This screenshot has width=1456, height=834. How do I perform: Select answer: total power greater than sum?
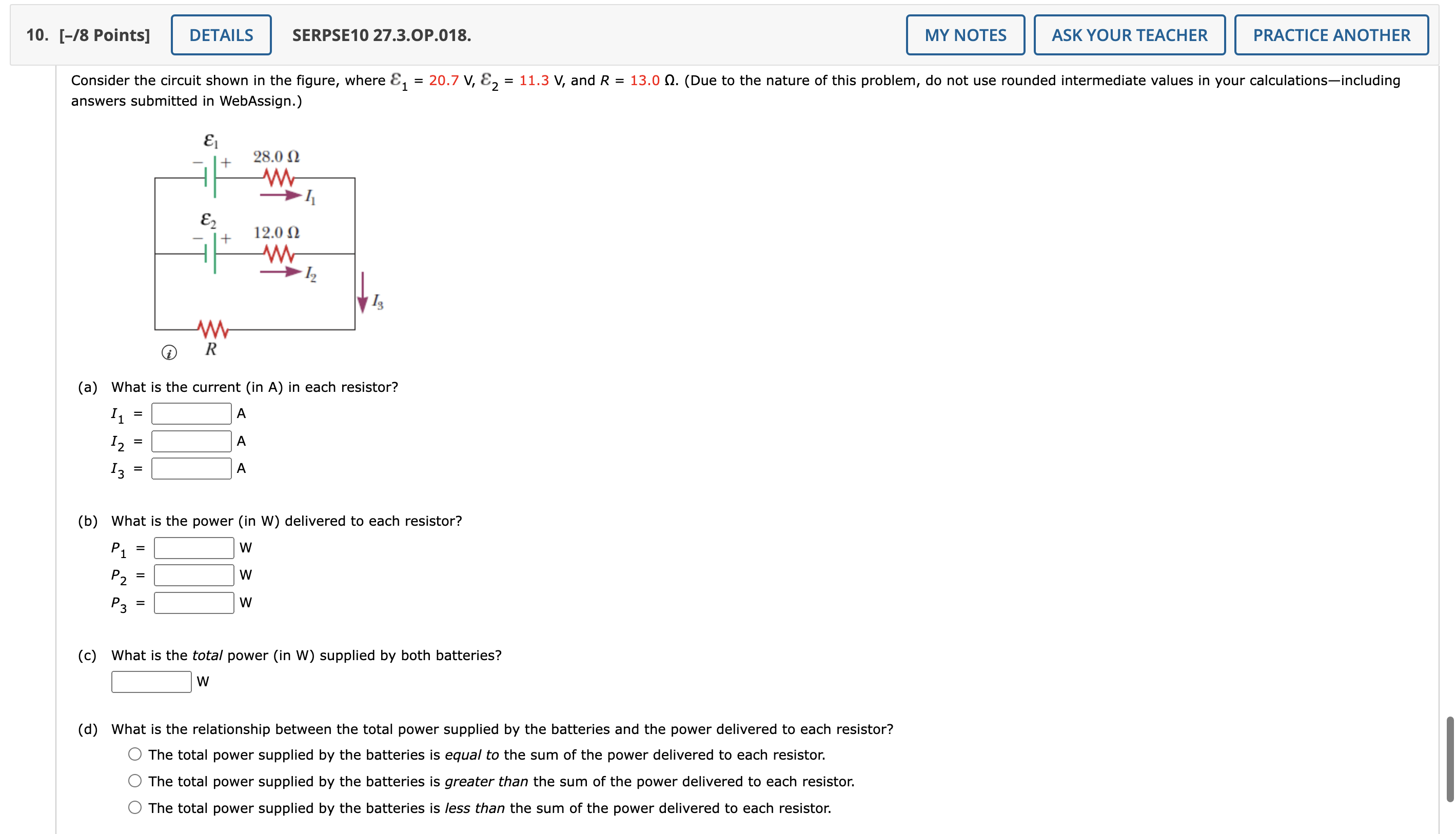[135, 781]
